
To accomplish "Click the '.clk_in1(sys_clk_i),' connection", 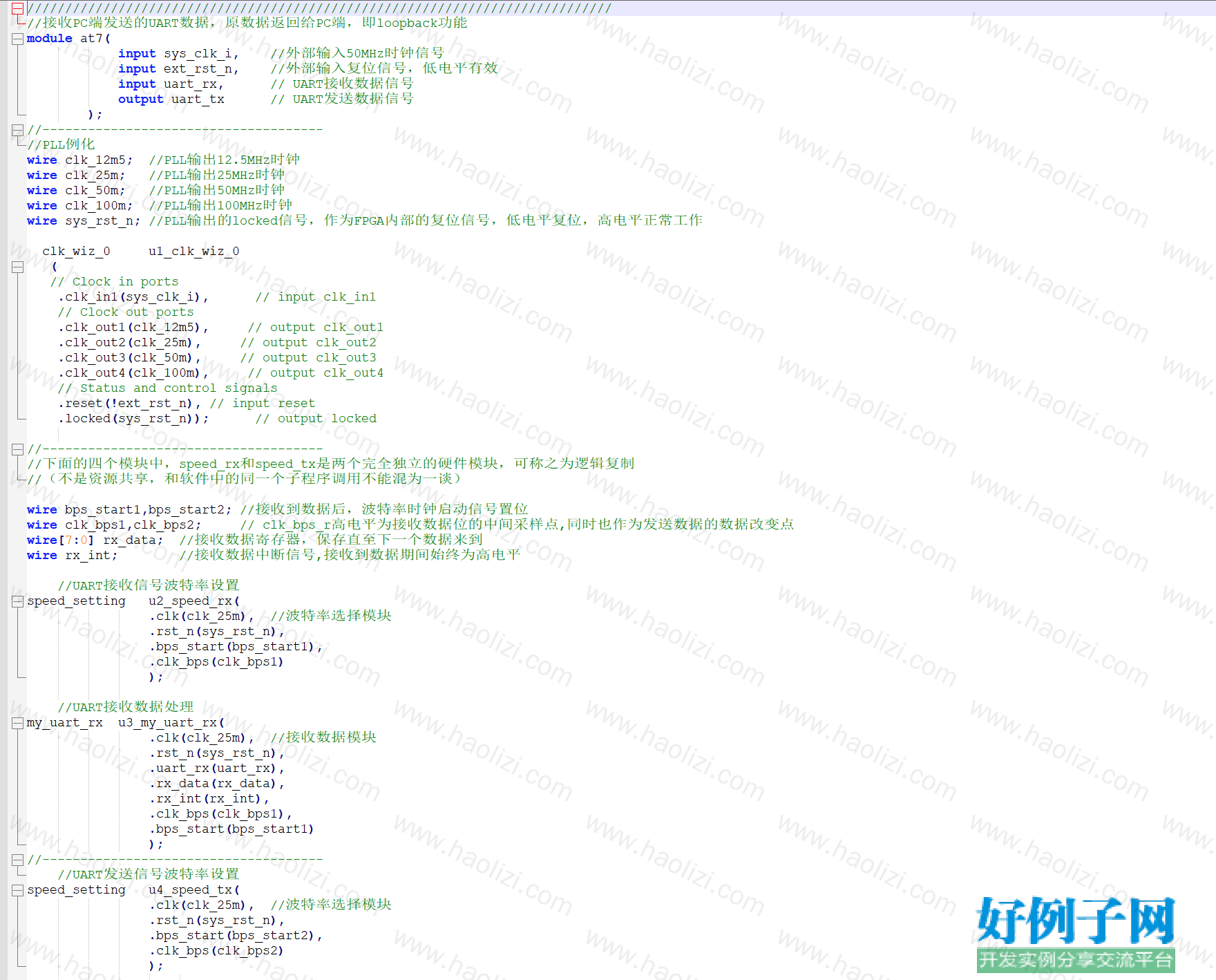I will pos(133,297).
